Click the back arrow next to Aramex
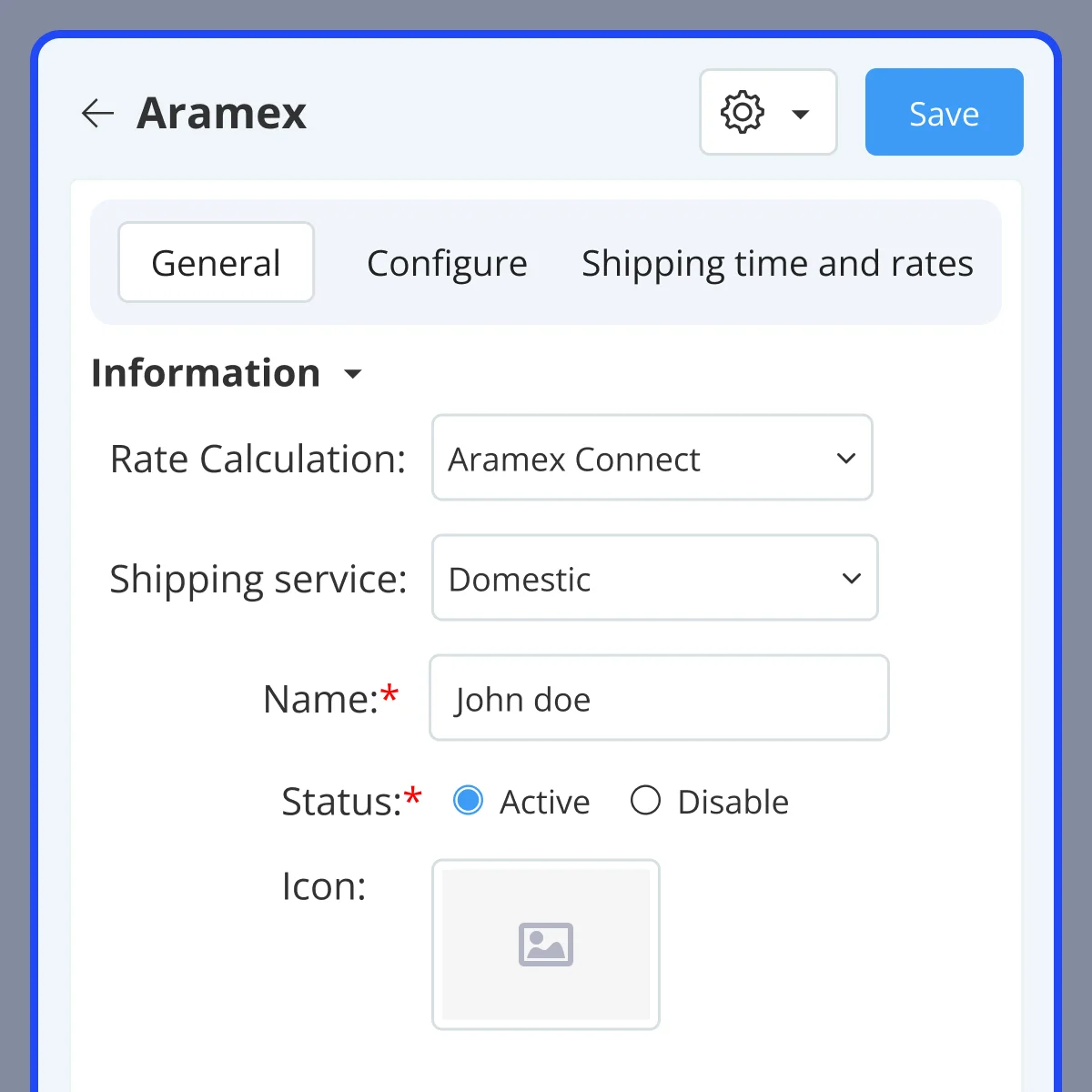 [x=97, y=114]
